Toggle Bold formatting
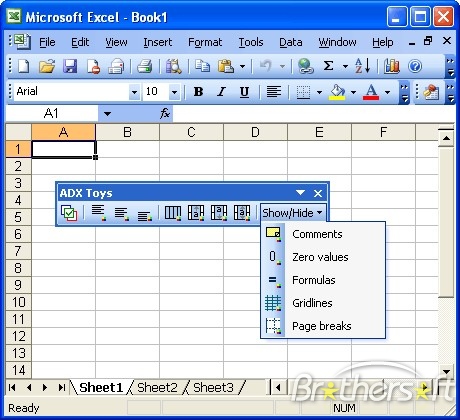 coord(199,92)
